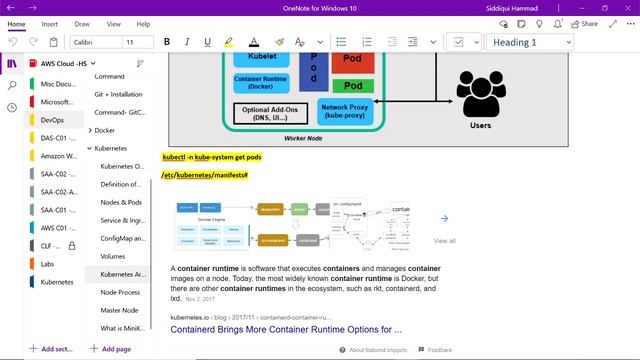
Task: Show recent notes clock icon
Action: click(x=12, y=107)
